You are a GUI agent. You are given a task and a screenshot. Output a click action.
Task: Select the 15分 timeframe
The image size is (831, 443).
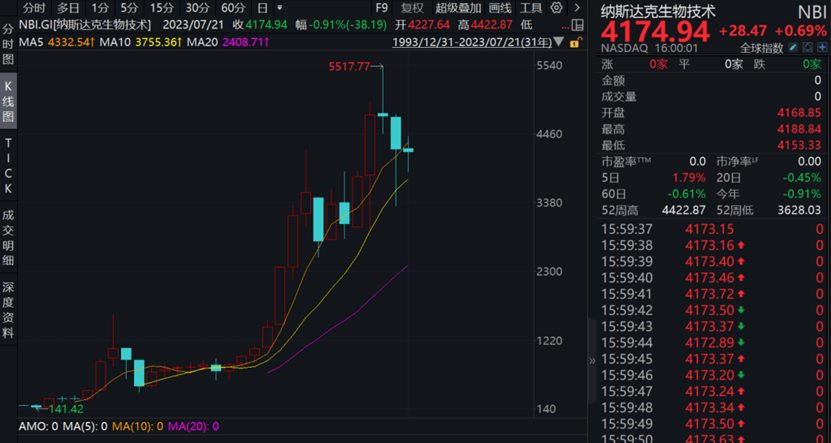click(x=161, y=8)
